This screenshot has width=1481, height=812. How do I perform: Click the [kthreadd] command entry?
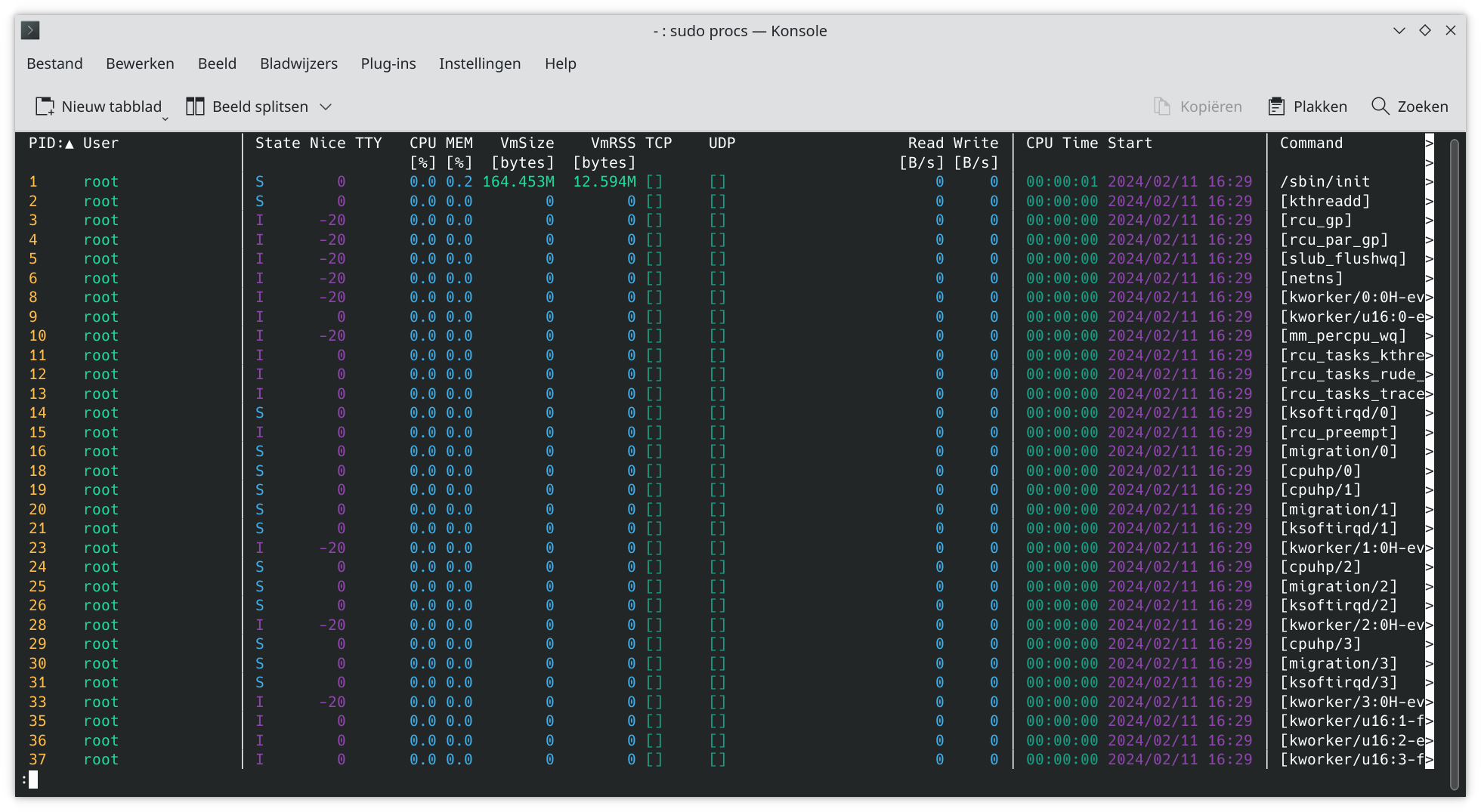[x=1325, y=201]
